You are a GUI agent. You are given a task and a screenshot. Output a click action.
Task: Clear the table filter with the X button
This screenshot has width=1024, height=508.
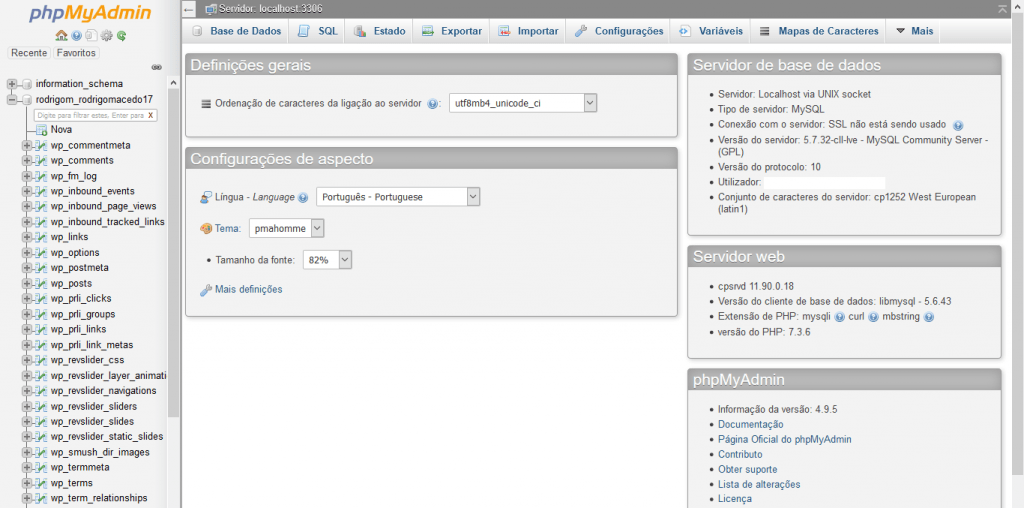151,115
